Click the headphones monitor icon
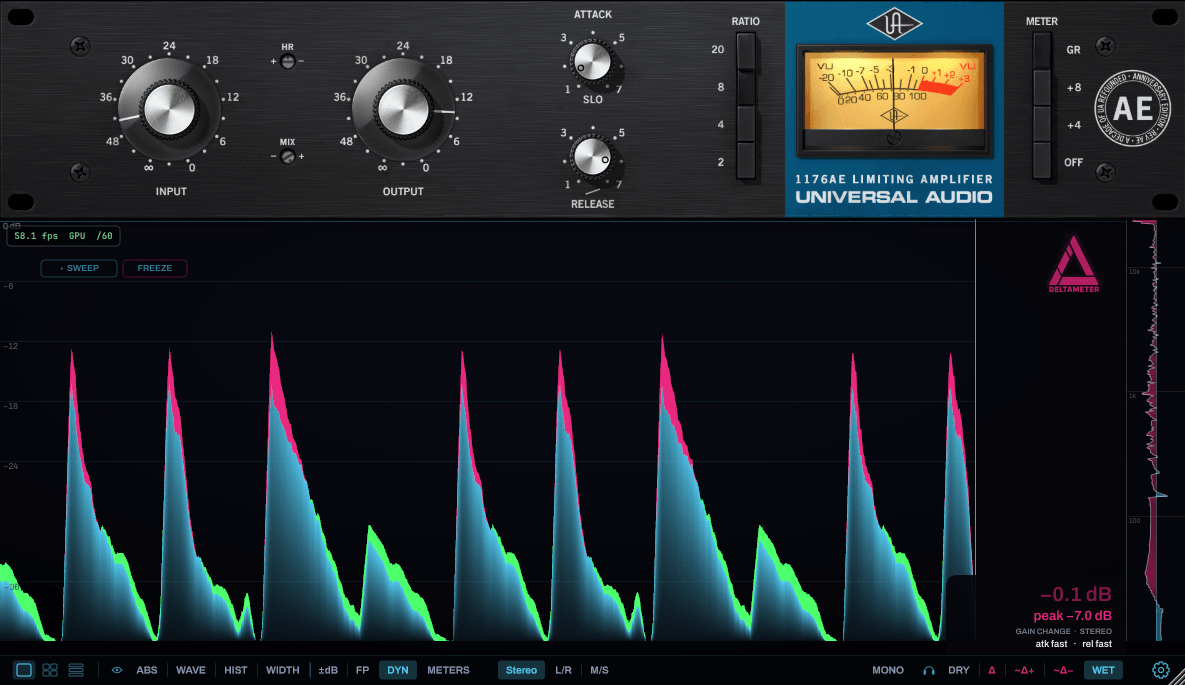 coord(929,671)
